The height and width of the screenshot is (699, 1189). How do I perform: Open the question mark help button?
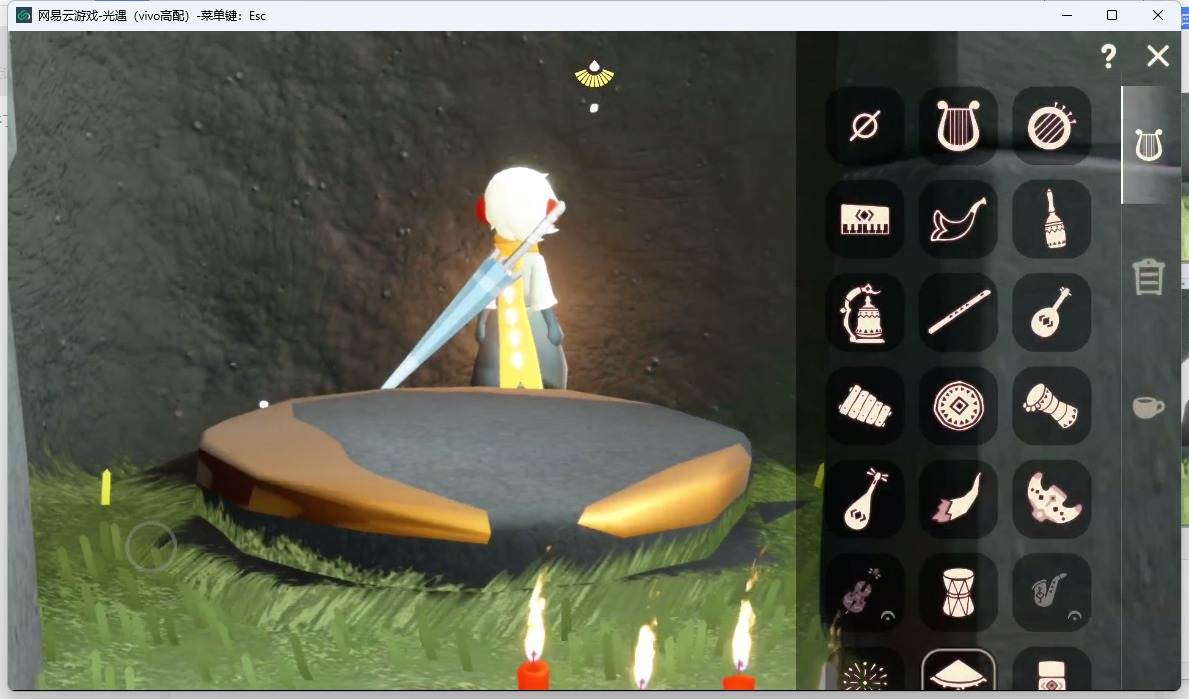(x=1108, y=56)
